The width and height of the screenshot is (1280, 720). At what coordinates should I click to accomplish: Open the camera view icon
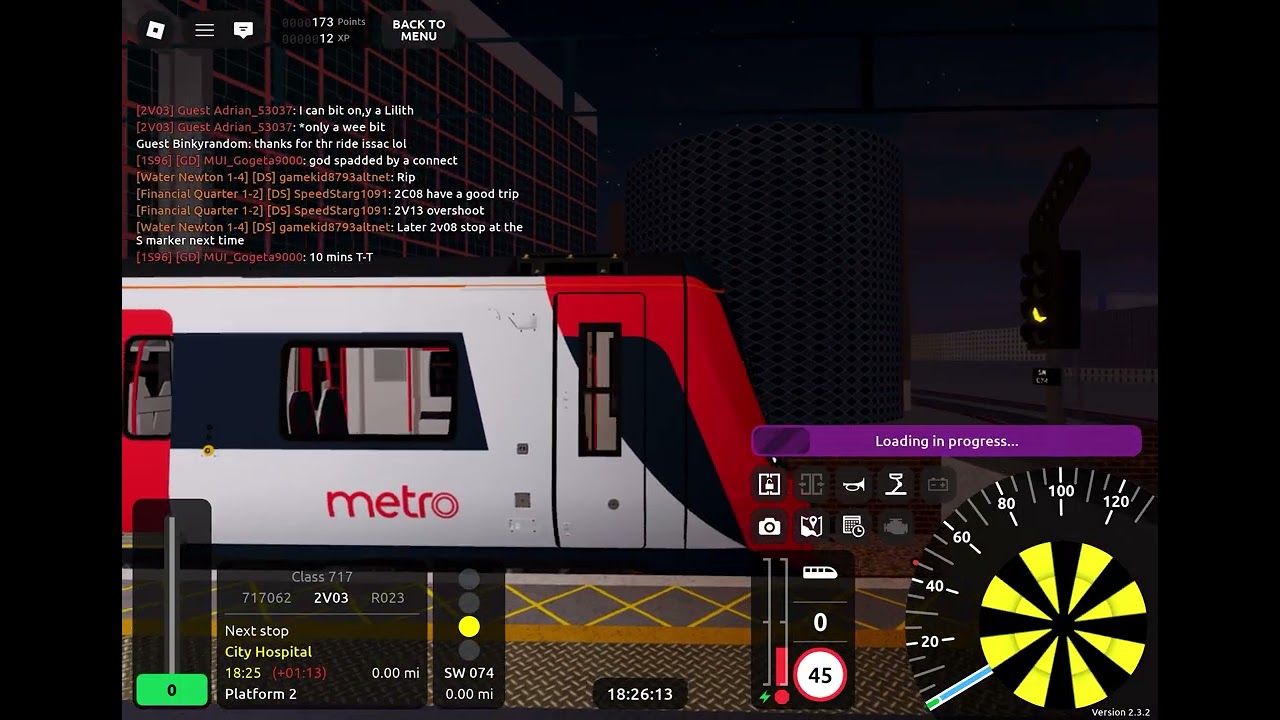tap(769, 526)
